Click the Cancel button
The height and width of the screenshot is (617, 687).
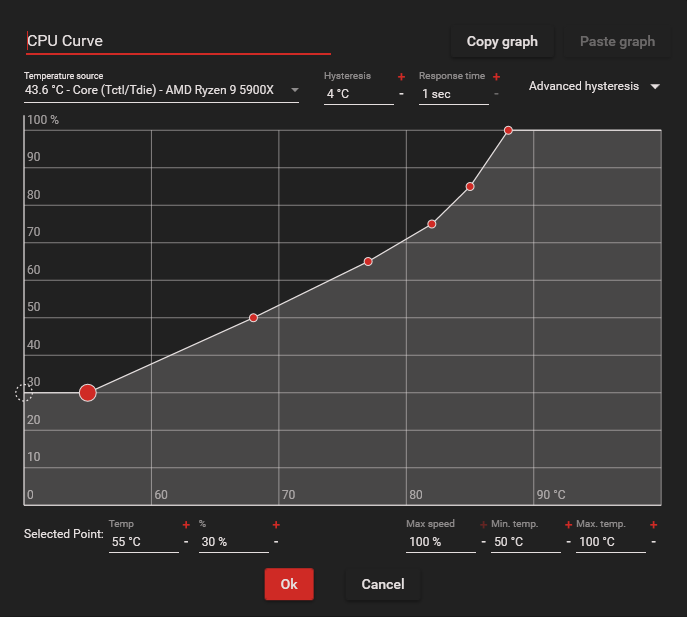(x=383, y=584)
